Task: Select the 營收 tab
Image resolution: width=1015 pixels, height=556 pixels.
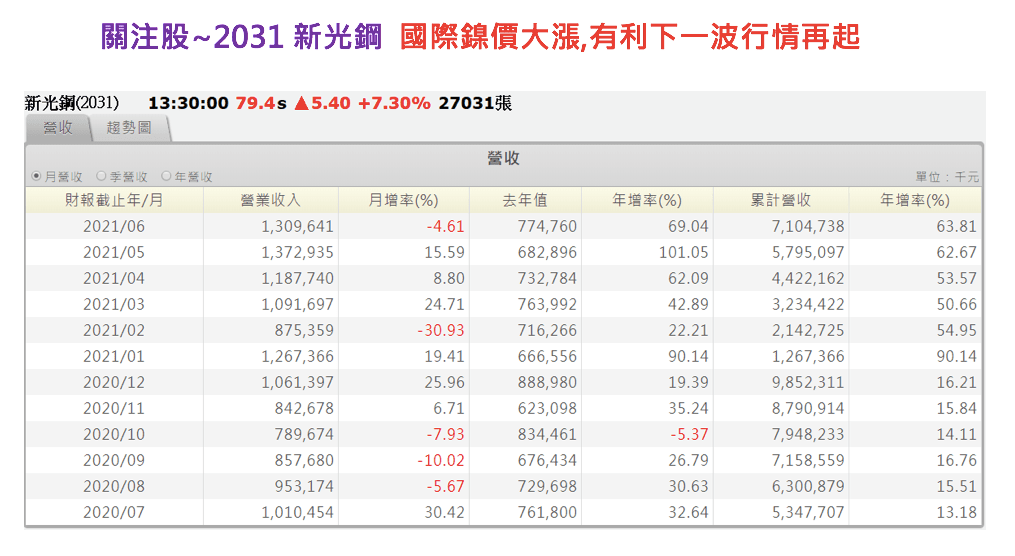Action: pyautogui.click(x=58, y=128)
